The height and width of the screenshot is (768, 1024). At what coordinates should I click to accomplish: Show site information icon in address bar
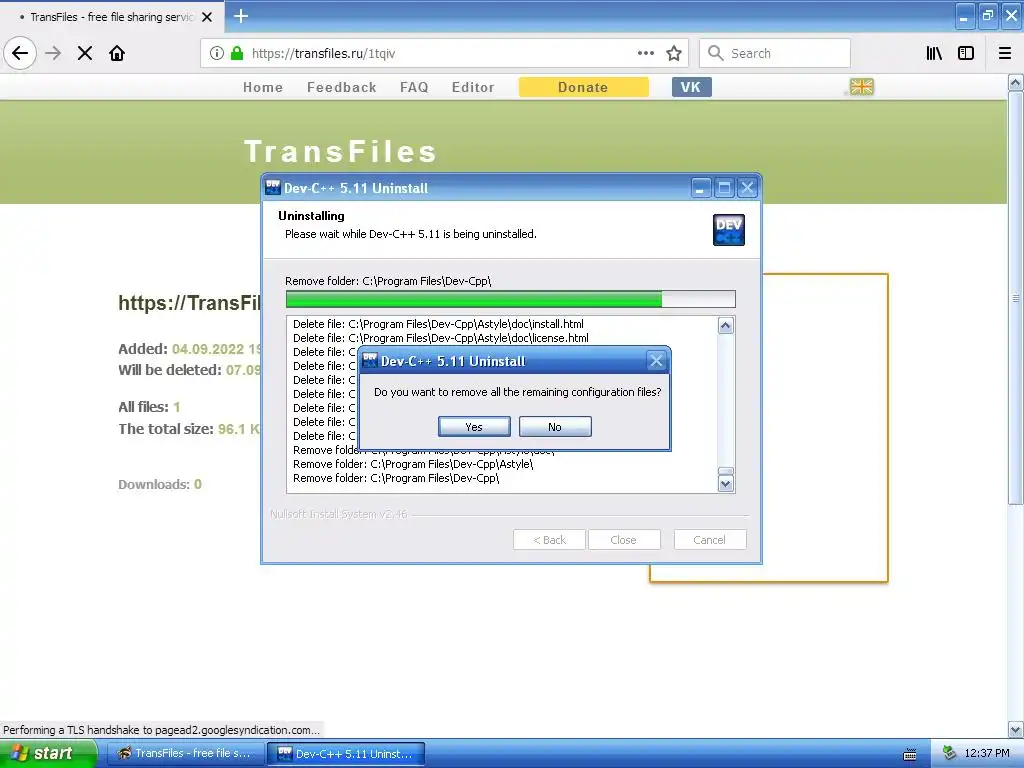point(217,54)
